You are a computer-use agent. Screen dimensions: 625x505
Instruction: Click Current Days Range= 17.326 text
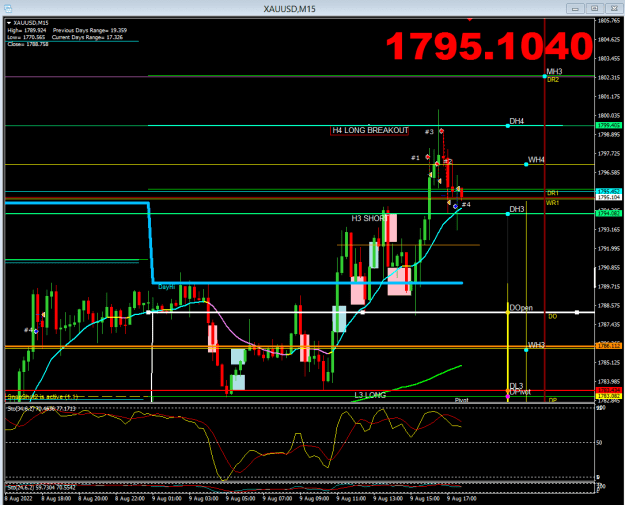click(x=87, y=37)
